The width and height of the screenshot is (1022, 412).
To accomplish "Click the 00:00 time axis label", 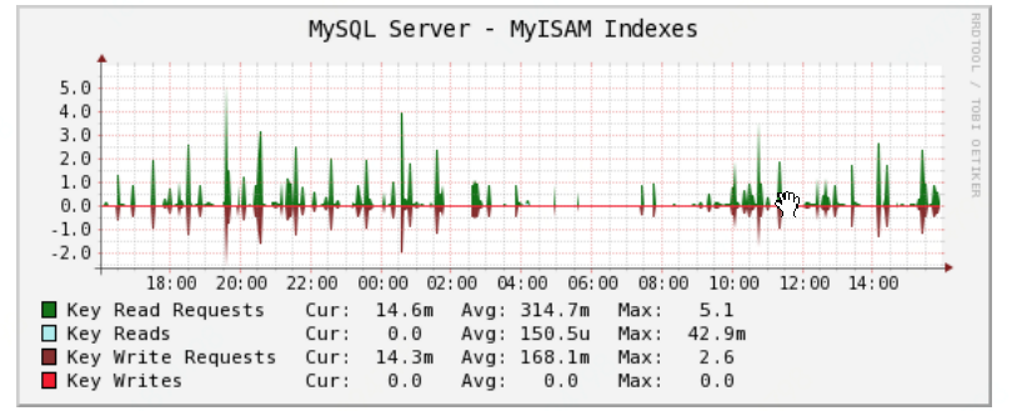I will (x=383, y=284).
